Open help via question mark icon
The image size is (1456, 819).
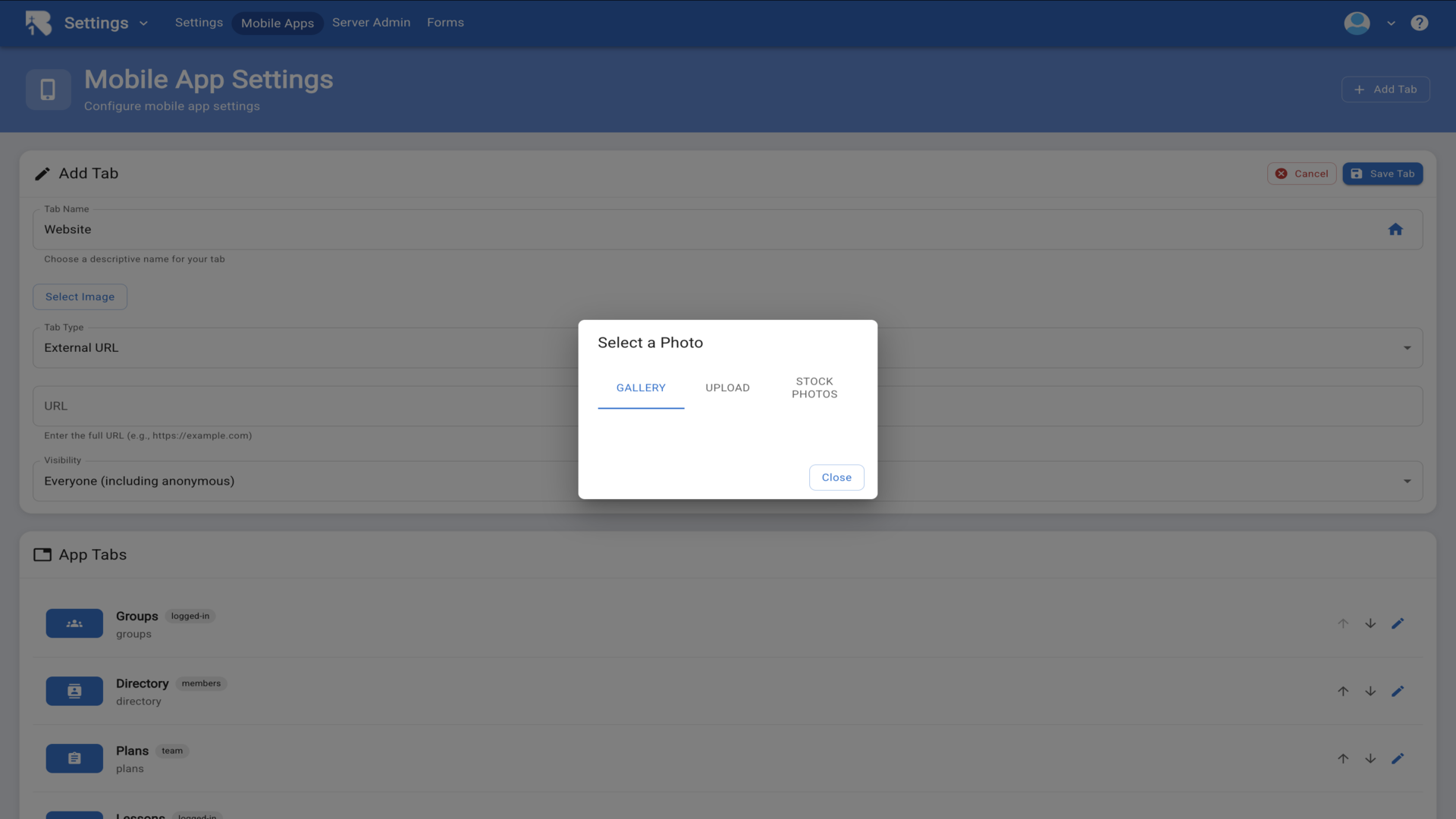[x=1420, y=23]
